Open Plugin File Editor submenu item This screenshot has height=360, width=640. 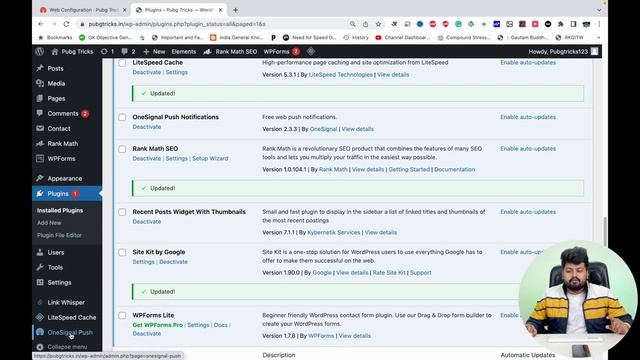(59, 236)
